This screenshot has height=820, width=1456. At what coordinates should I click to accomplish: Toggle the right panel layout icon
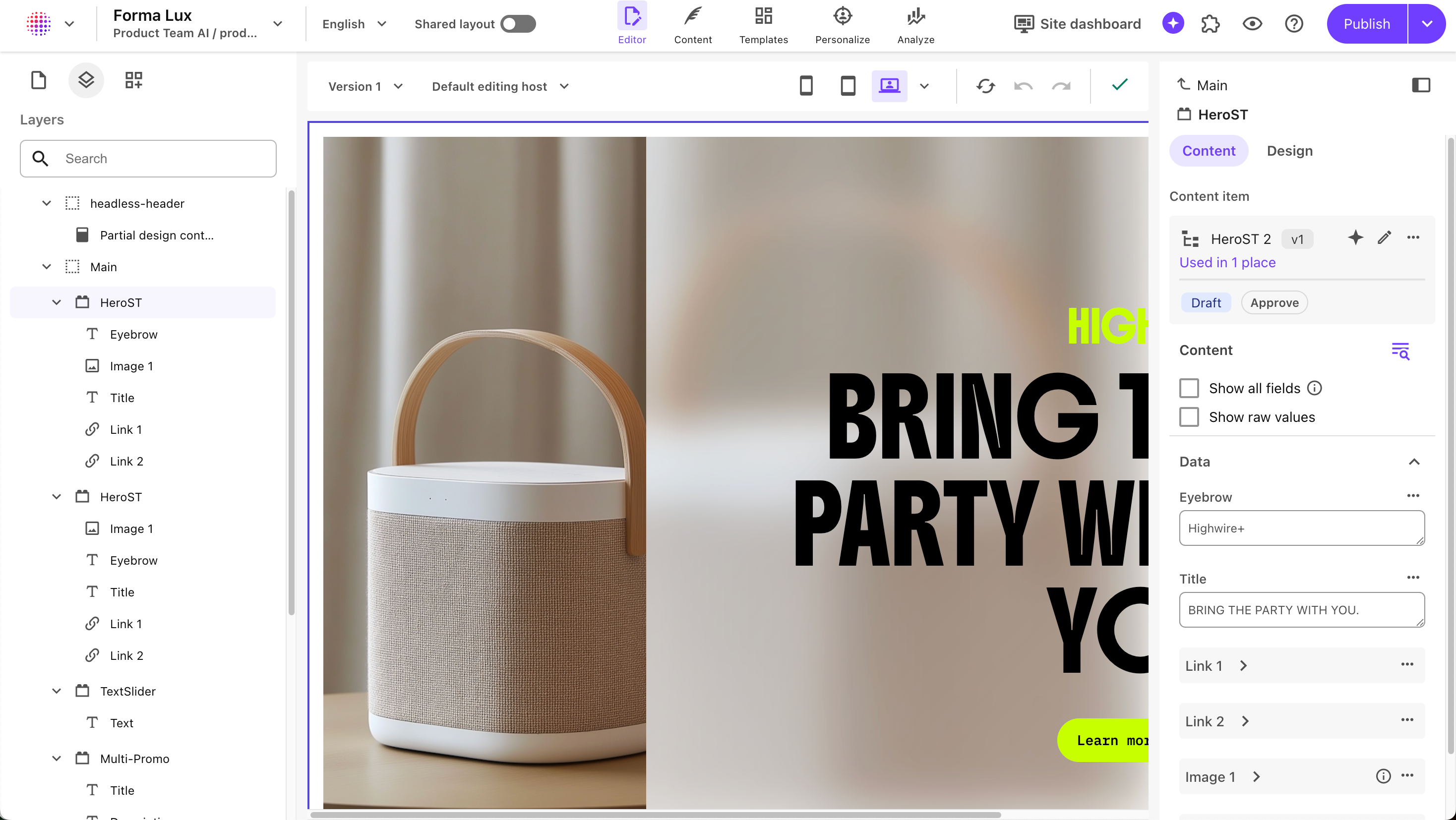[1420, 85]
